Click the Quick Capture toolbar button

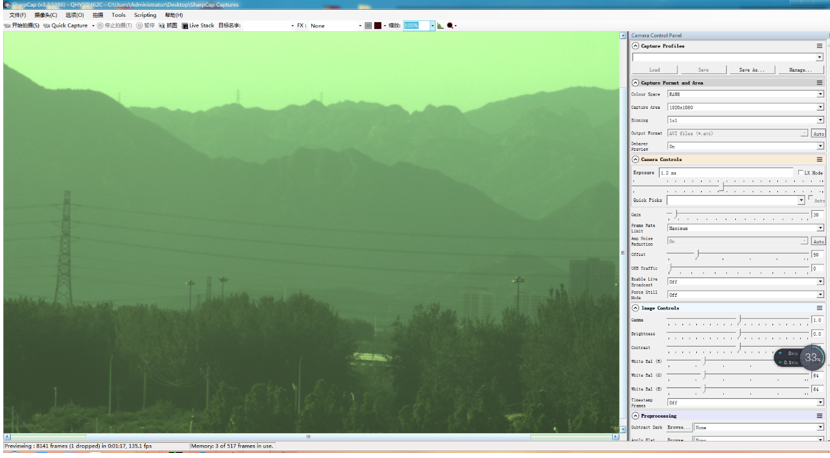tap(66, 25)
